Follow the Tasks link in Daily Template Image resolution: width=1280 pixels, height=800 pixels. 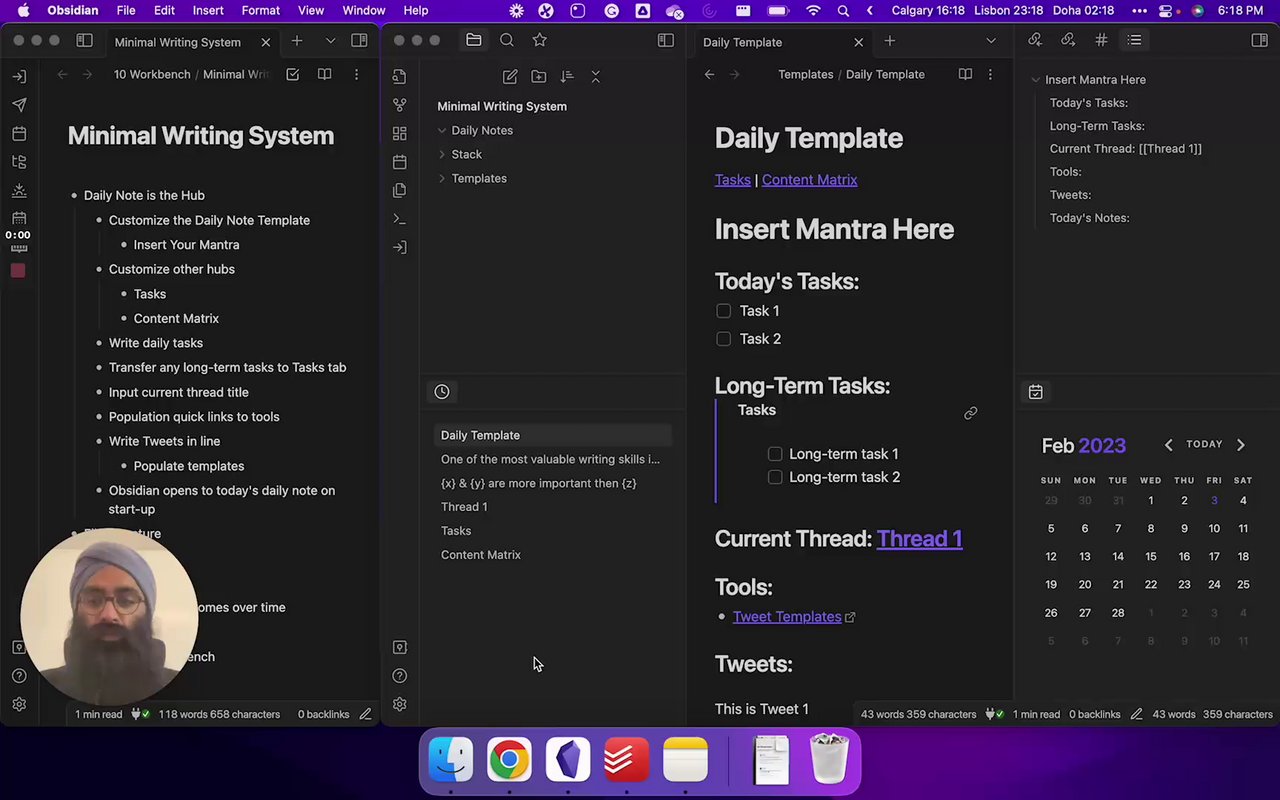732,180
